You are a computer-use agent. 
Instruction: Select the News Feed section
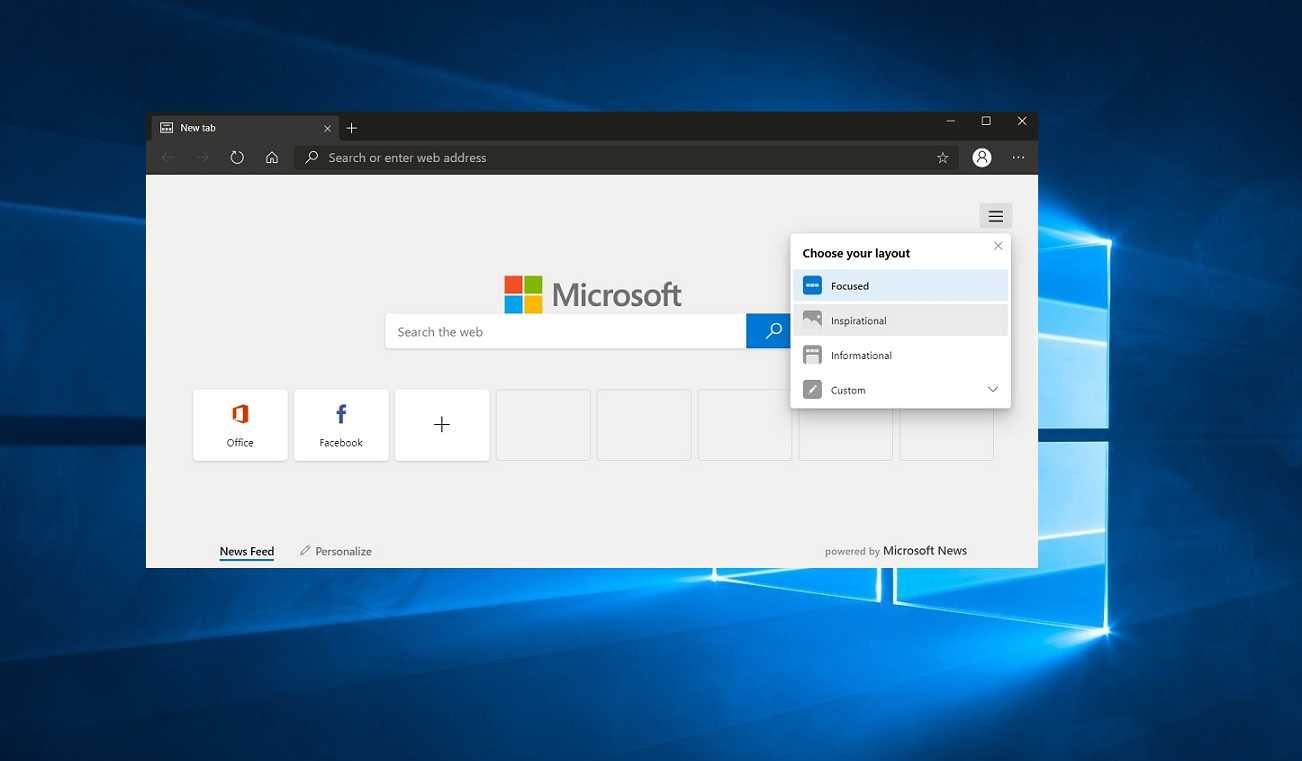[x=246, y=551]
